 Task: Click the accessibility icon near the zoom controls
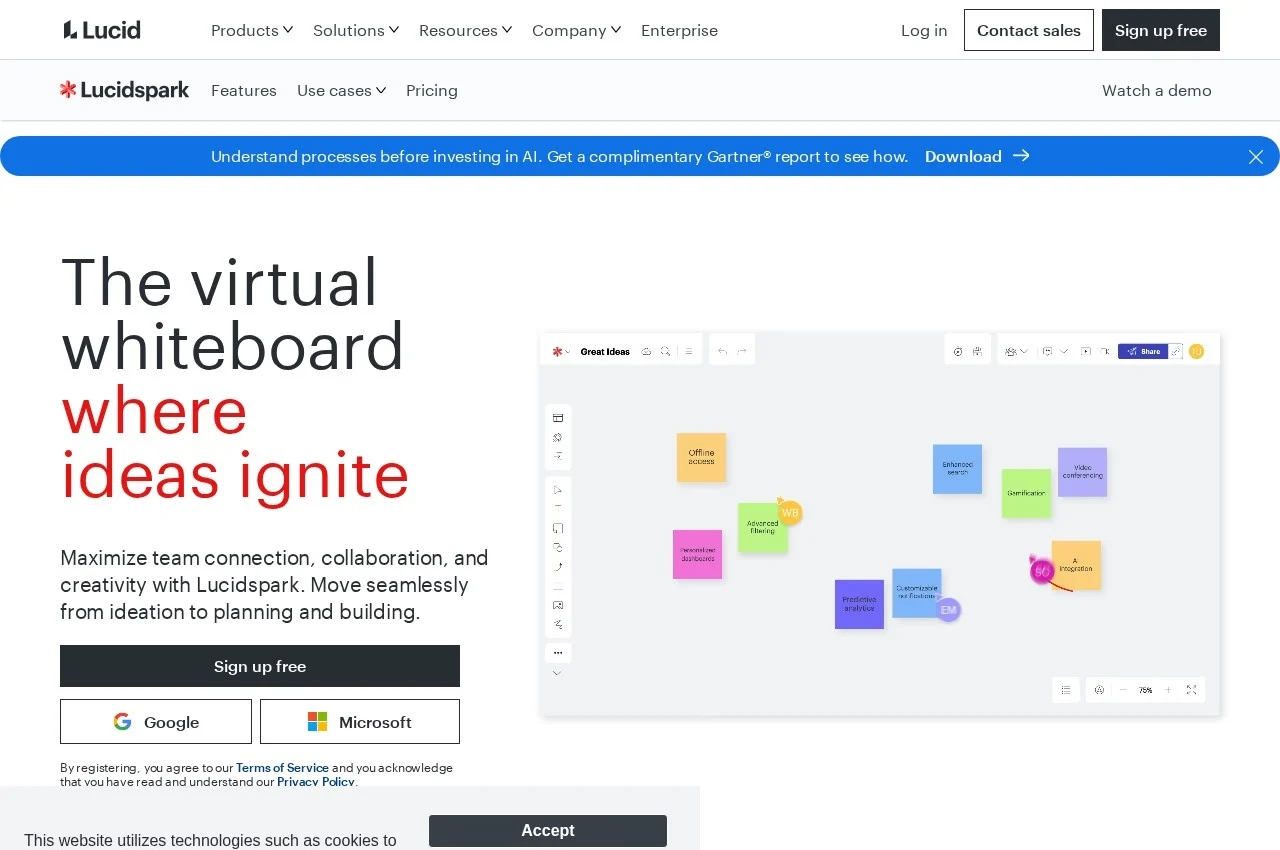1099,690
